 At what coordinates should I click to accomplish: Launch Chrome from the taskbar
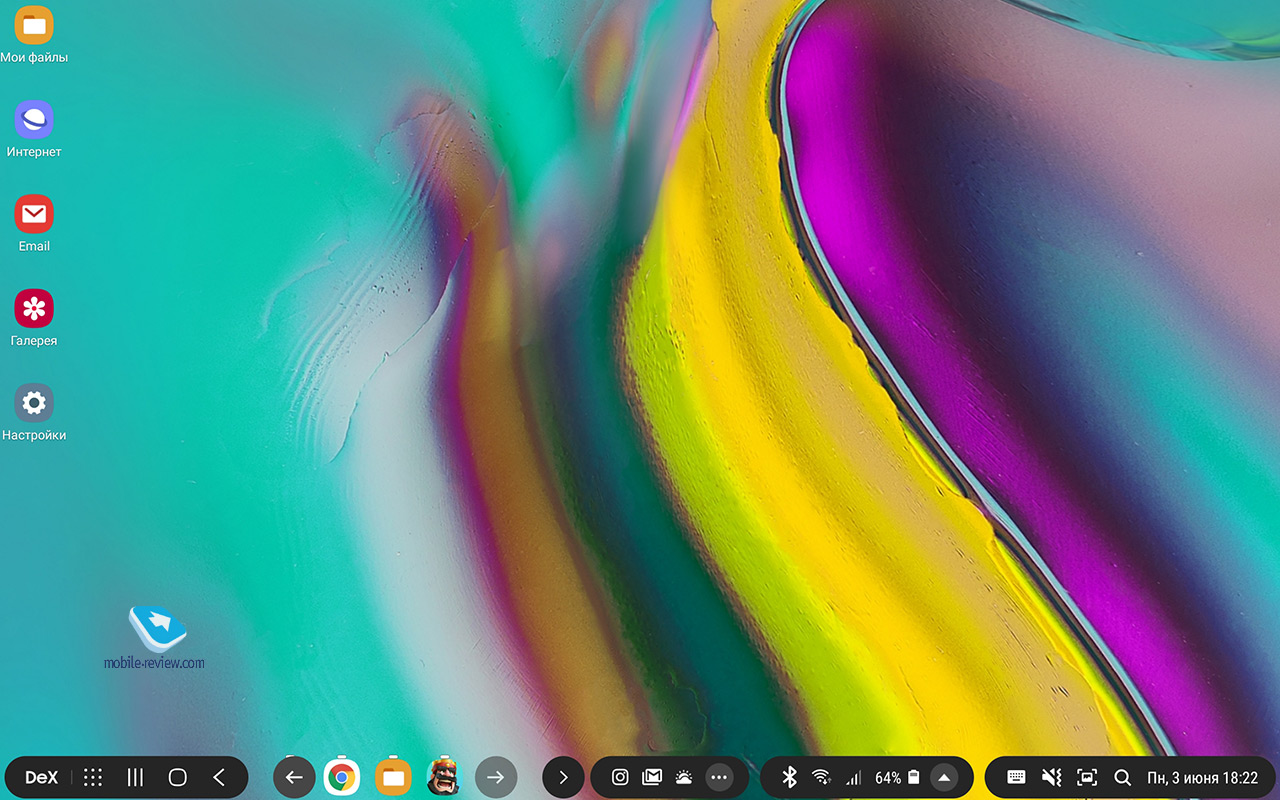pyautogui.click(x=342, y=777)
